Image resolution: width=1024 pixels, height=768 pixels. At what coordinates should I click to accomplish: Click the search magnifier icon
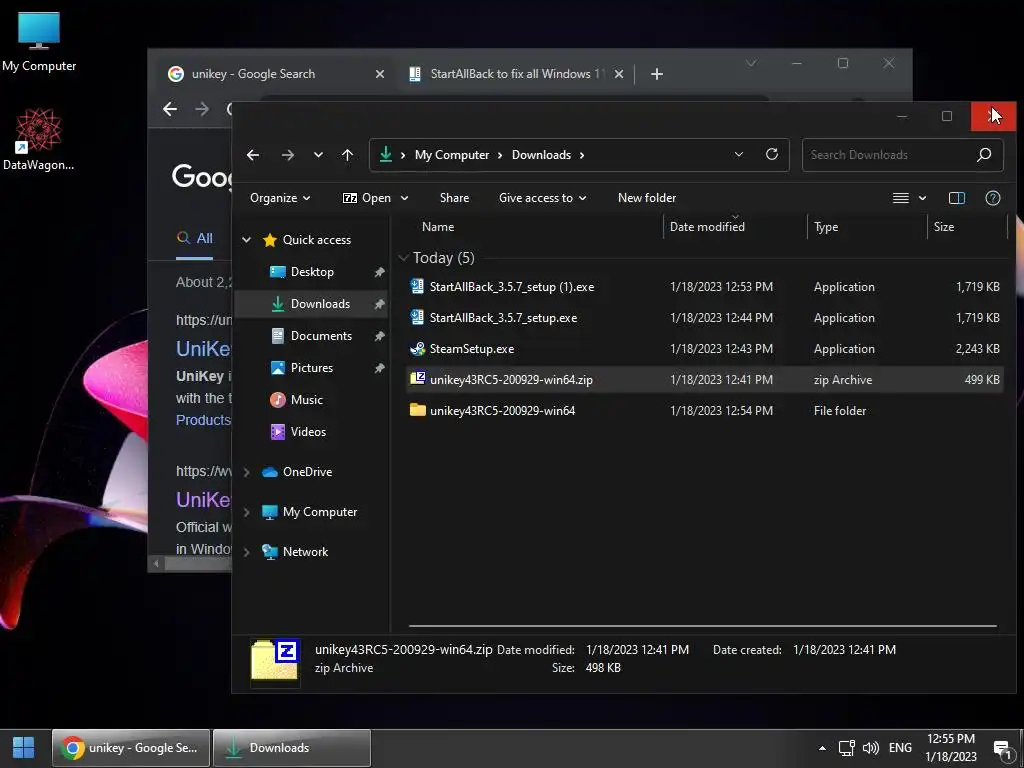(x=984, y=155)
